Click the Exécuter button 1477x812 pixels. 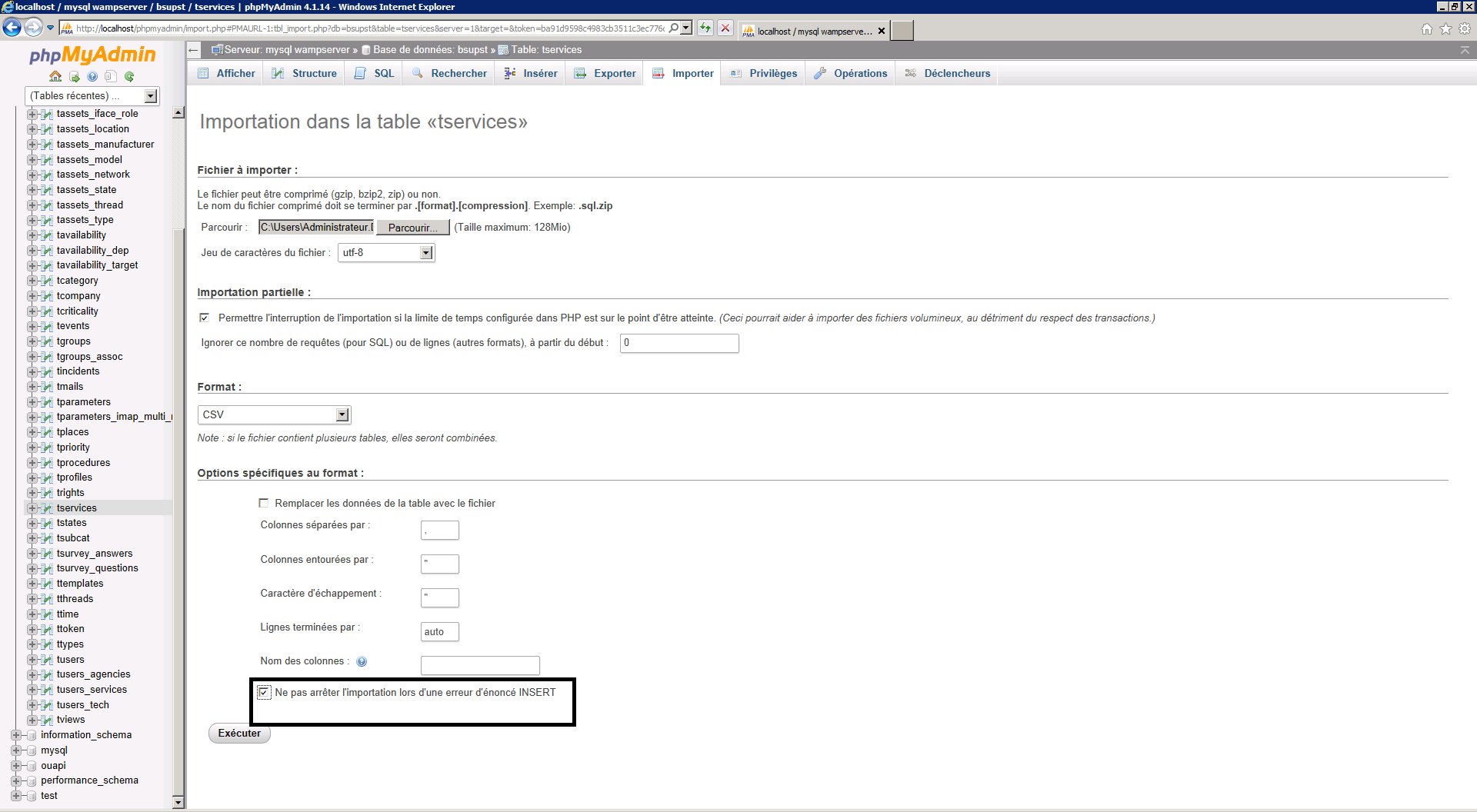239,734
